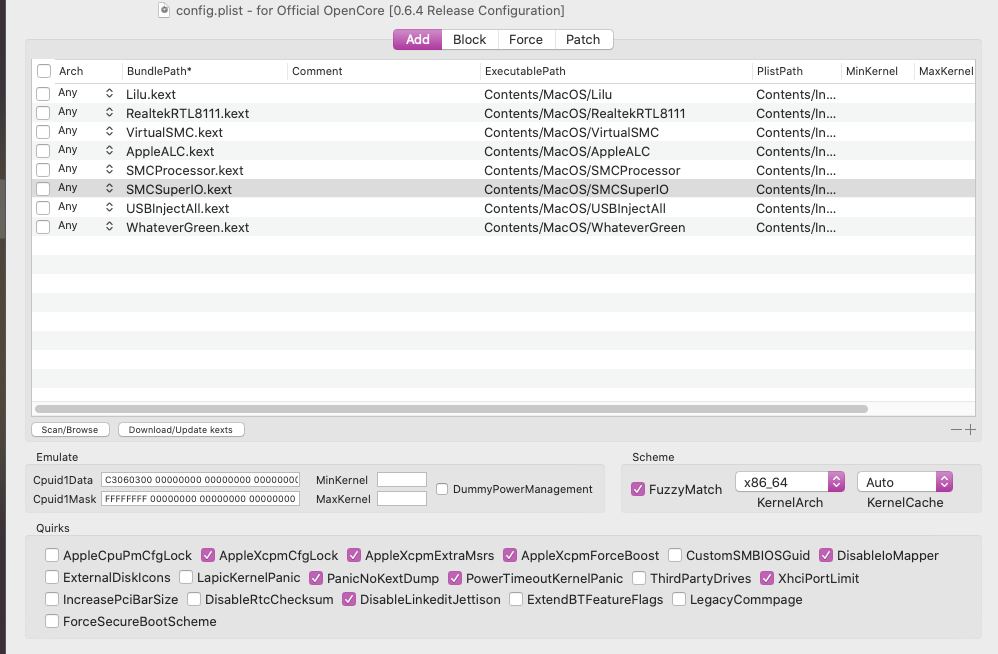This screenshot has height=654, width=998.
Task: Click the Comment column header
Action: [383, 71]
